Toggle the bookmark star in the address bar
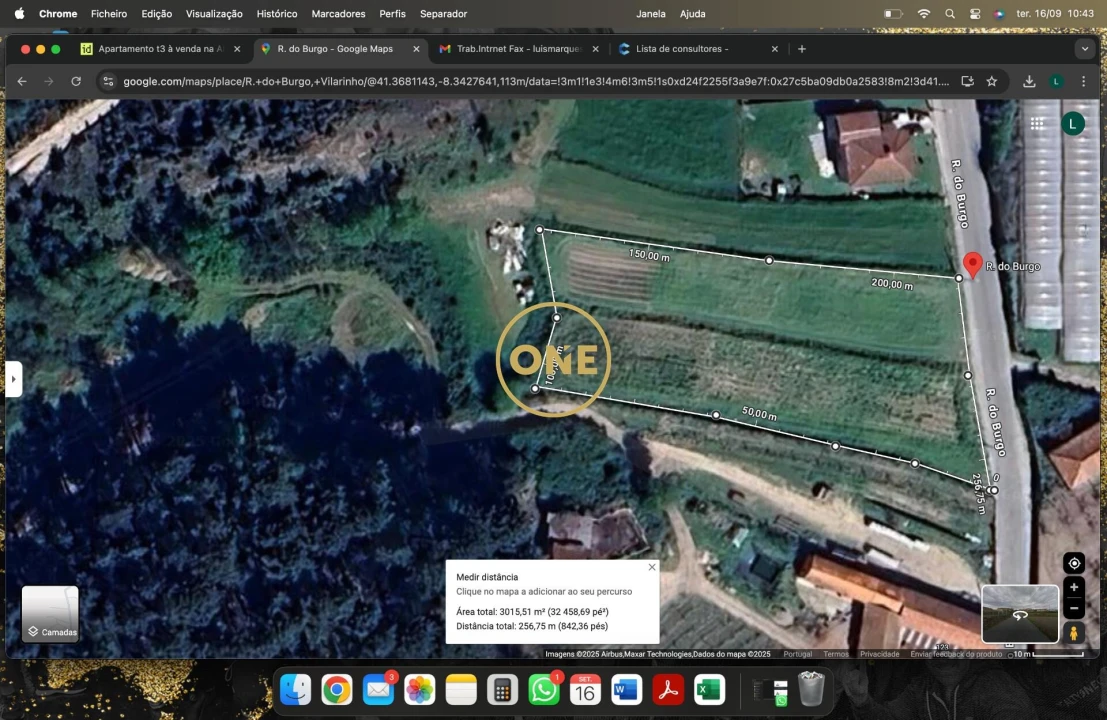This screenshot has height=720, width=1107. (x=991, y=81)
